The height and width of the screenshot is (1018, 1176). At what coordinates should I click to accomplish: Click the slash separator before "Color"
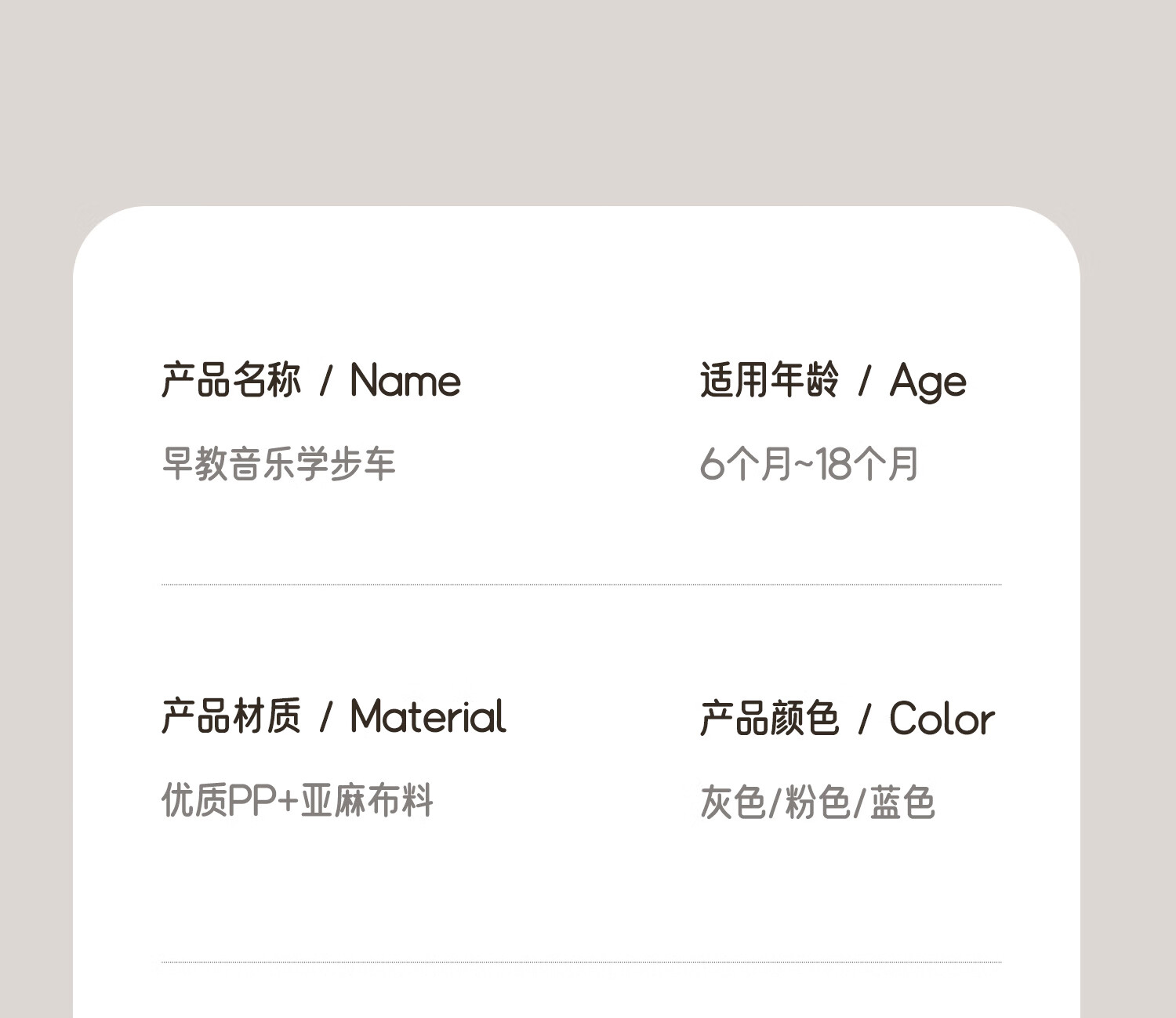point(865,719)
